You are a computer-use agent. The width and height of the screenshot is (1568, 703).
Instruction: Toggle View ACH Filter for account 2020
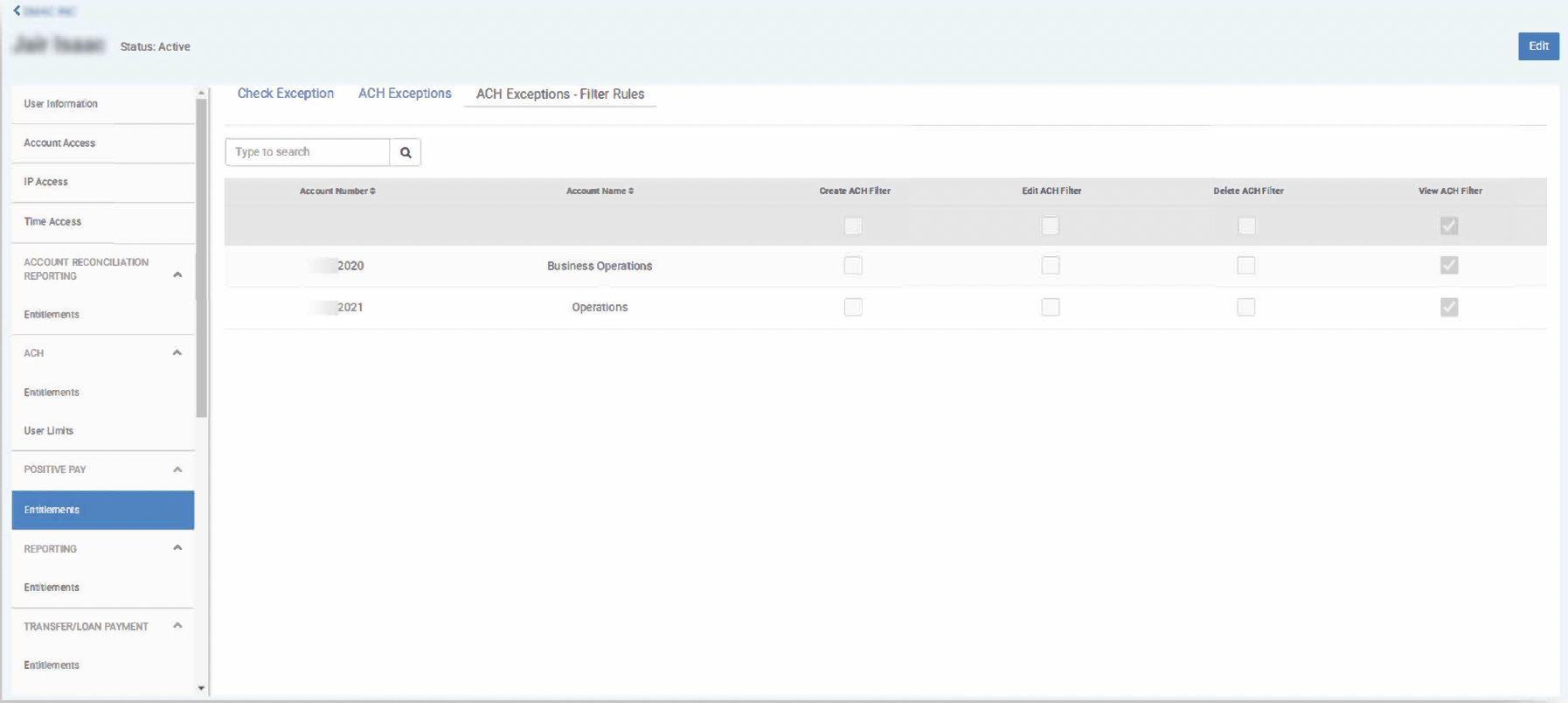point(1449,266)
